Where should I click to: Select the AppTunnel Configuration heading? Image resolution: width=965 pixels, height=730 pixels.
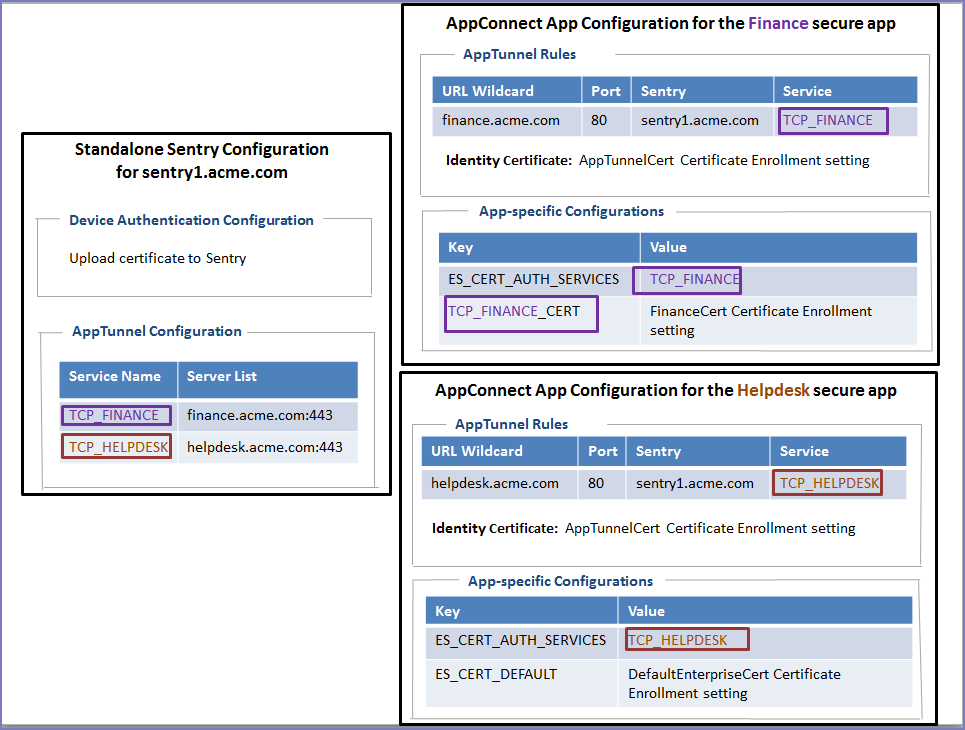tap(157, 331)
